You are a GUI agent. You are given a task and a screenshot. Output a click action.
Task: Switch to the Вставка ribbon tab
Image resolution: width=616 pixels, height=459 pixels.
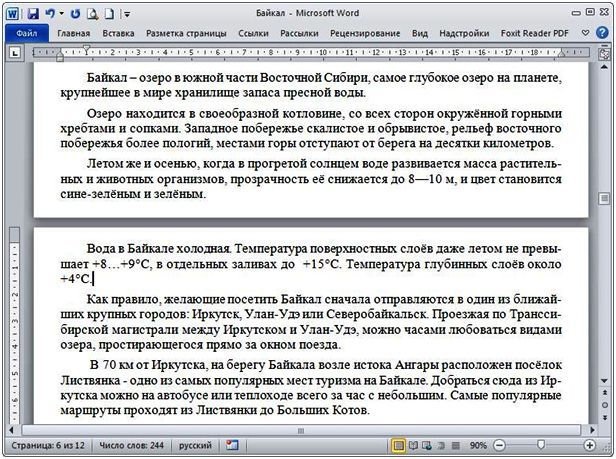(x=118, y=33)
